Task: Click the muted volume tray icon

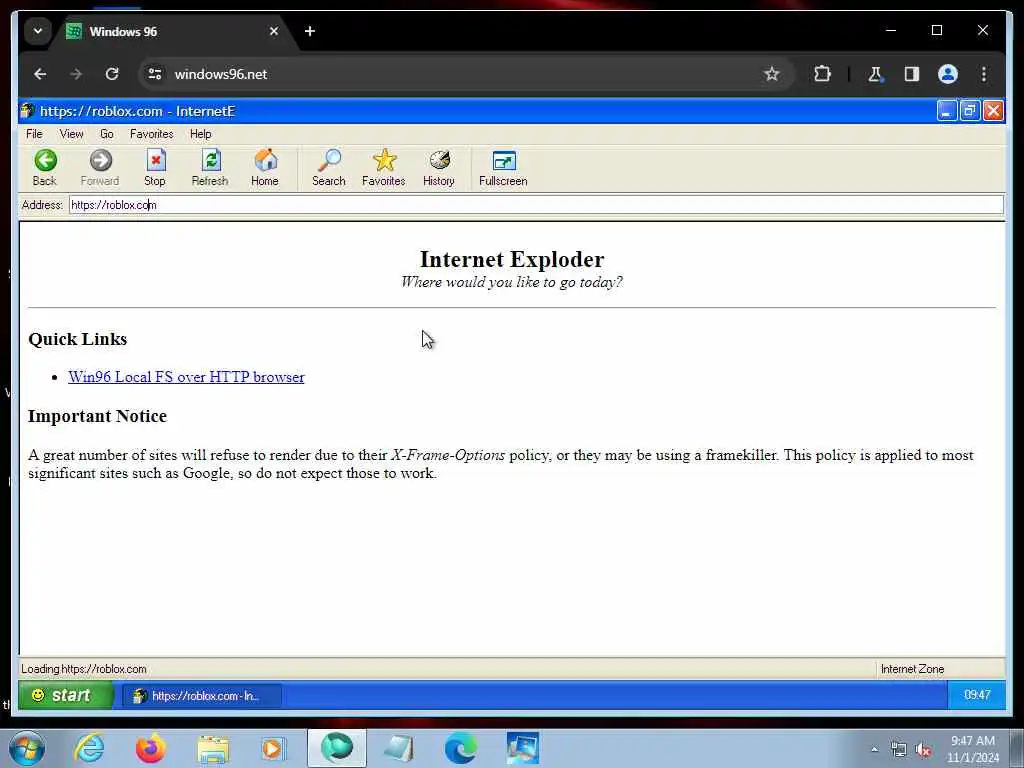Action: [923, 750]
